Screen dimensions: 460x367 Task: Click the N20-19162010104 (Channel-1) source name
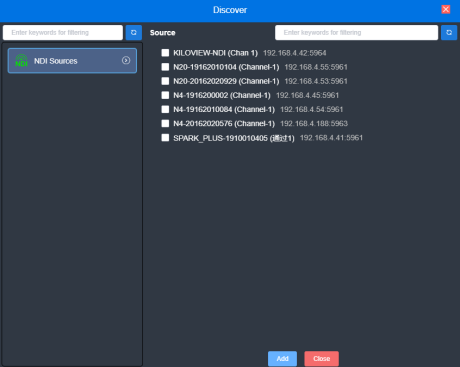point(226,67)
